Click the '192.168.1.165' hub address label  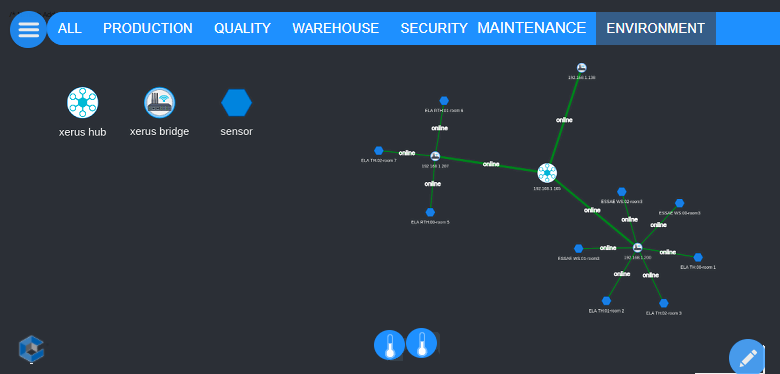[x=547, y=188]
